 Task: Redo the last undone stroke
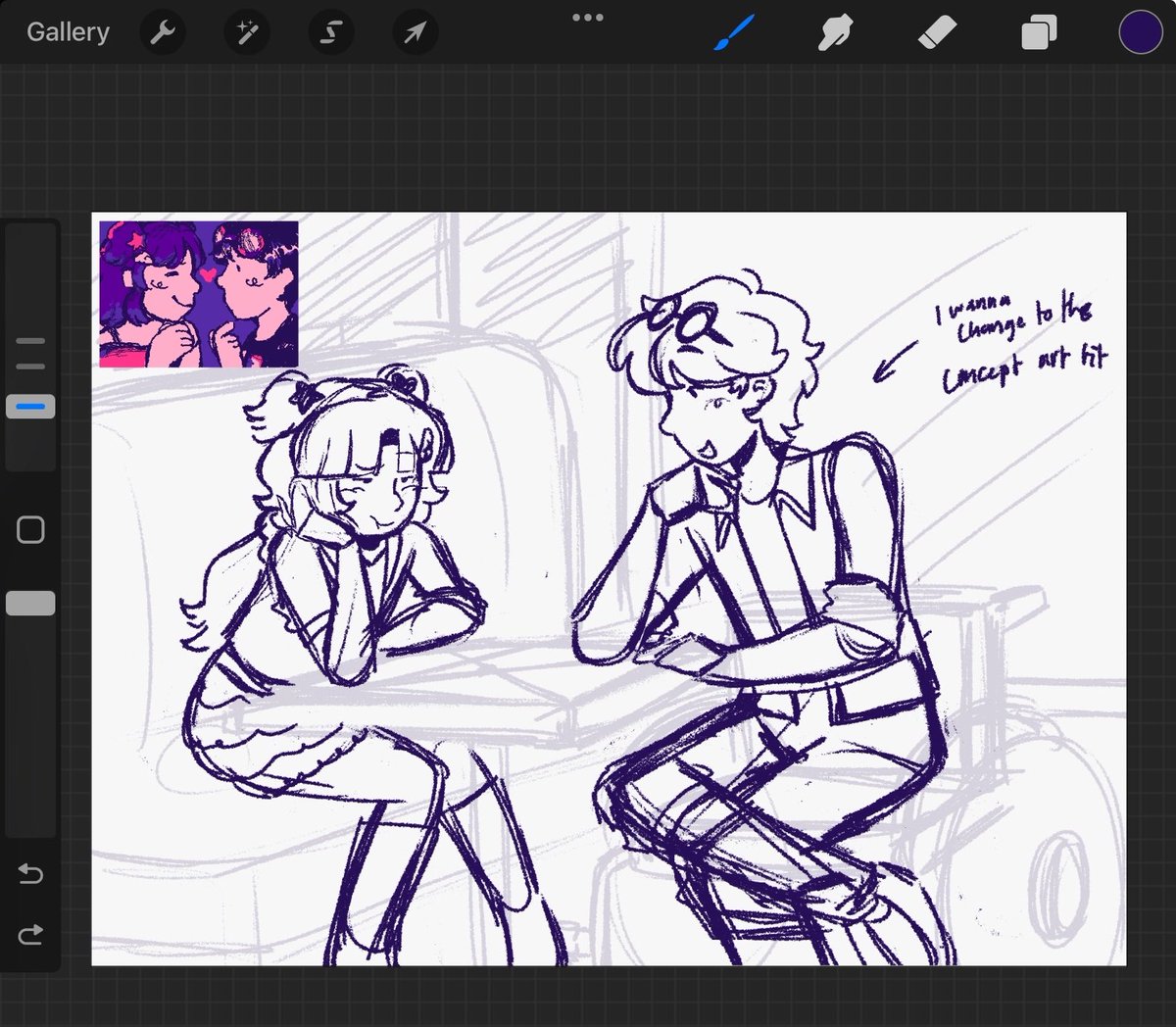[x=30, y=934]
